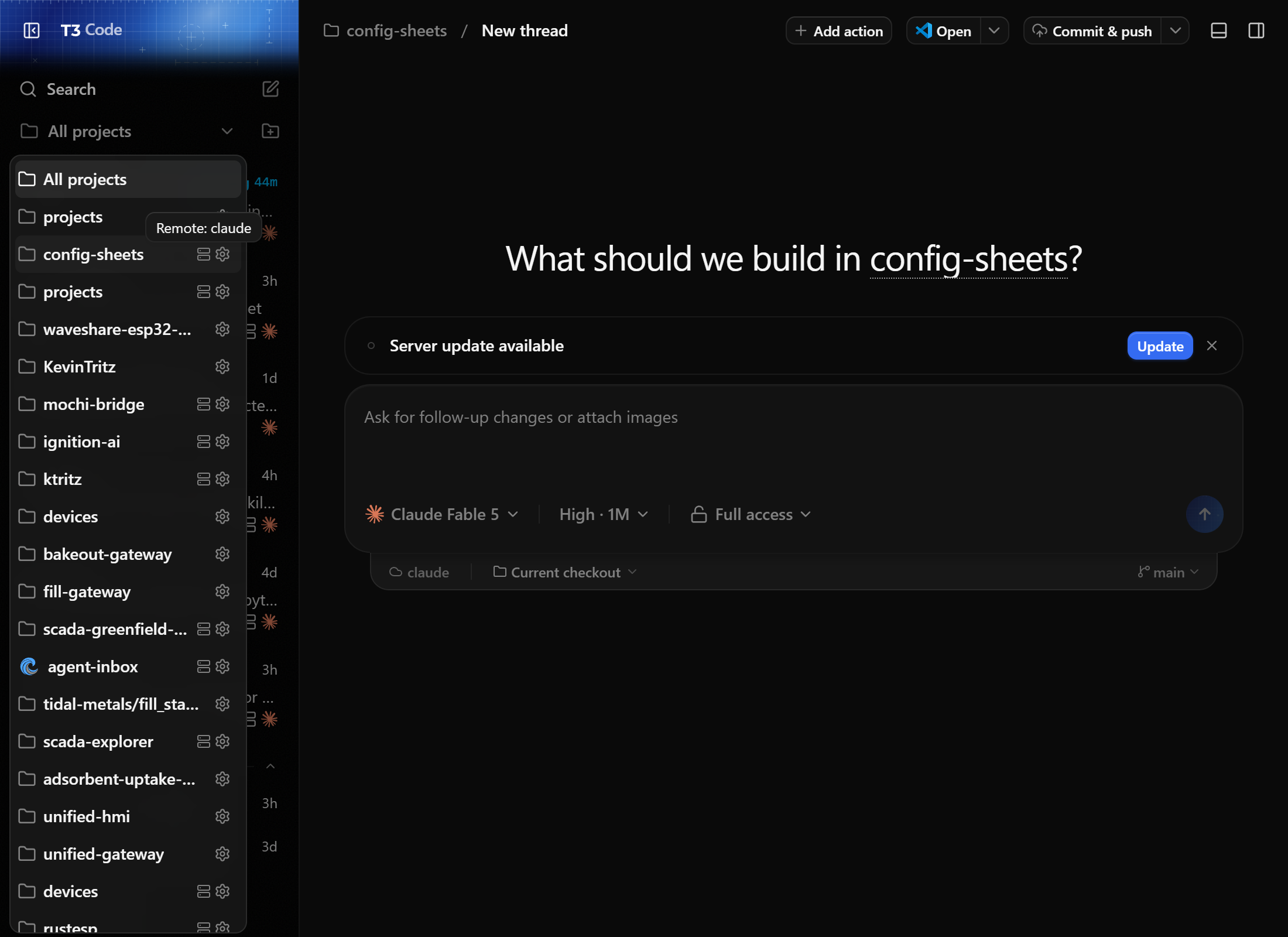Click config-sheets breadcrumb in header
The image size is (1288, 937).
pyautogui.click(x=386, y=30)
